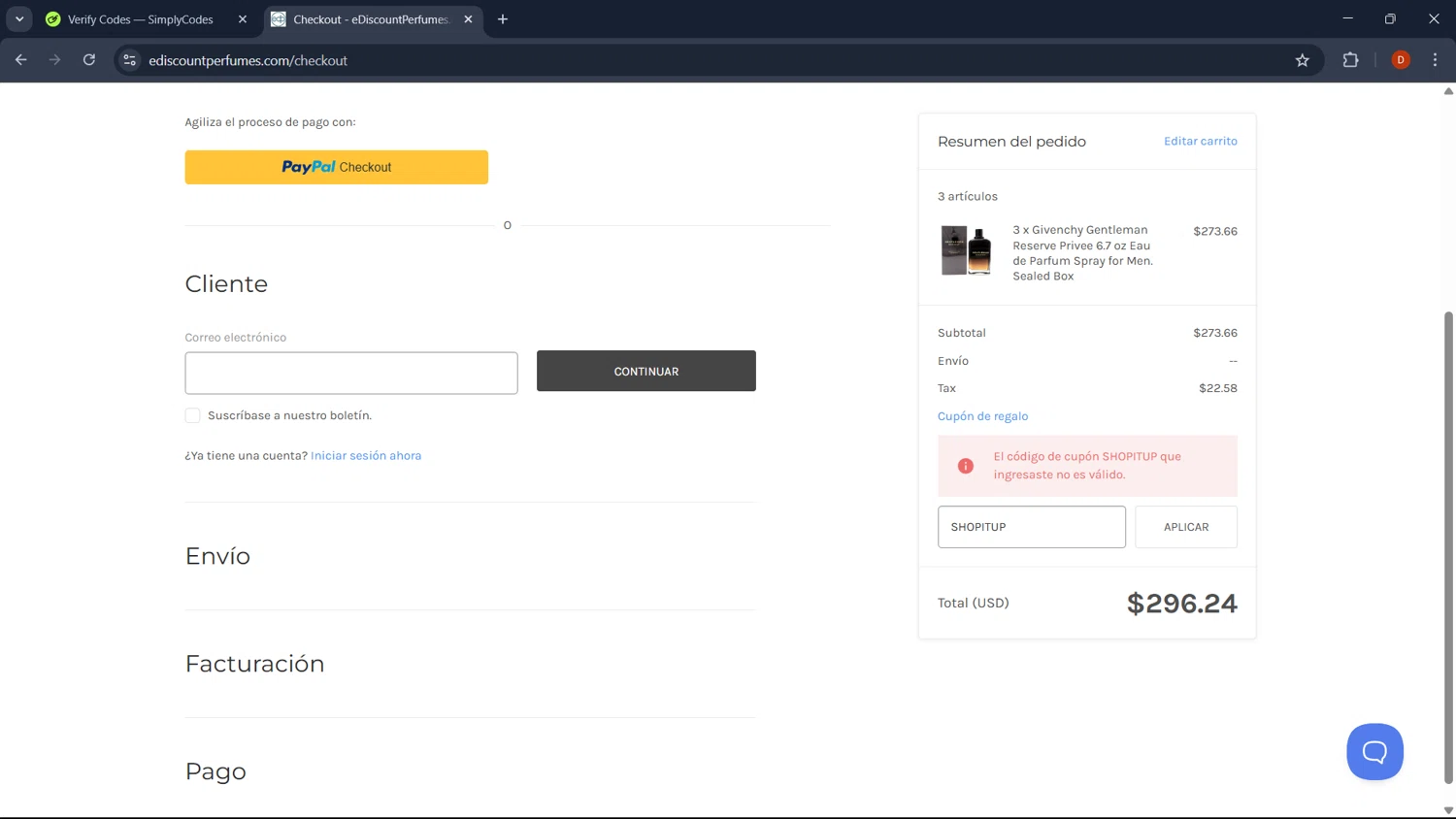Open a new browser tab
This screenshot has height=819, width=1456.
coord(503,19)
